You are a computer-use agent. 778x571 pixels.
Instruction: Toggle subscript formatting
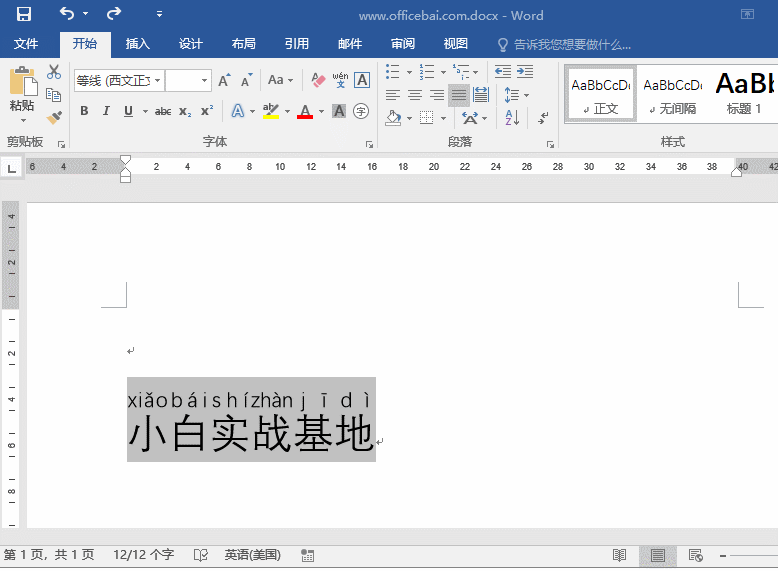[185, 111]
